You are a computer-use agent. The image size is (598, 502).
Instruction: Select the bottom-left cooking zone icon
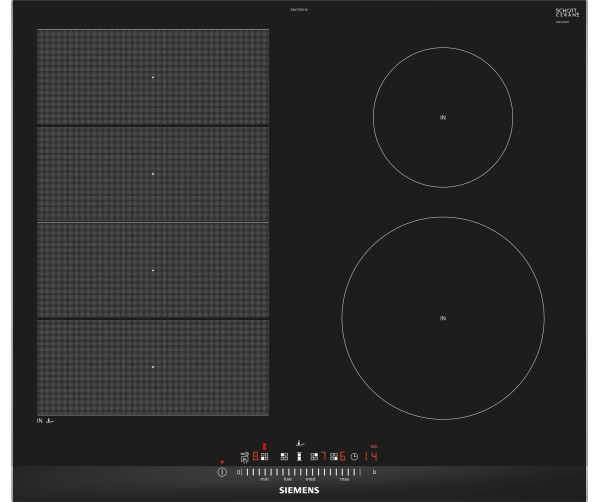tap(264, 457)
